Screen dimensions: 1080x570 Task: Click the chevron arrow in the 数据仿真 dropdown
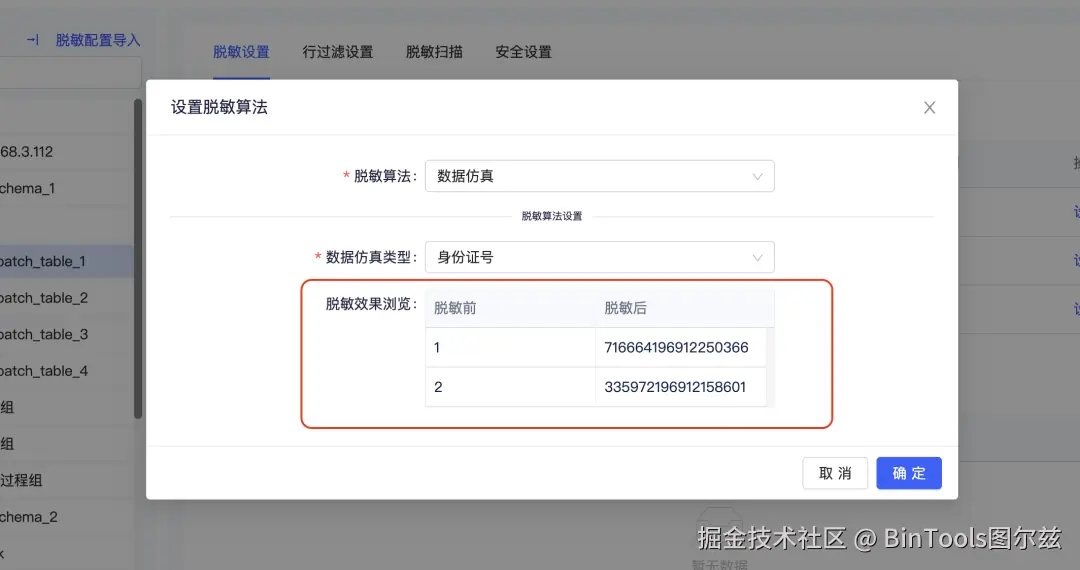pos(757,177)
